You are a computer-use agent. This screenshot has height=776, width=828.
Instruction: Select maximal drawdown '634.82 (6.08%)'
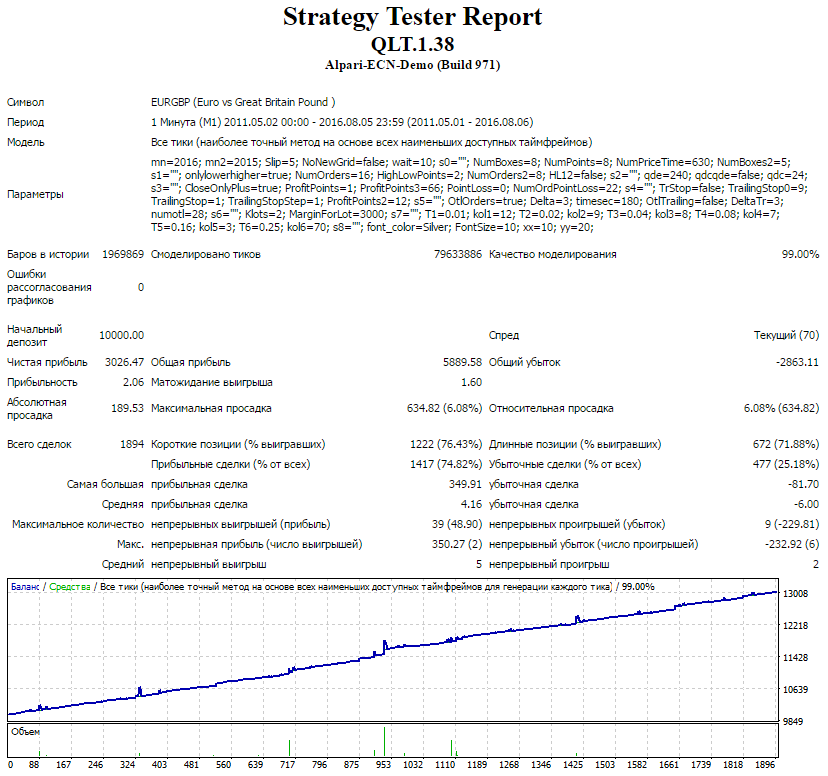(444, 409)
